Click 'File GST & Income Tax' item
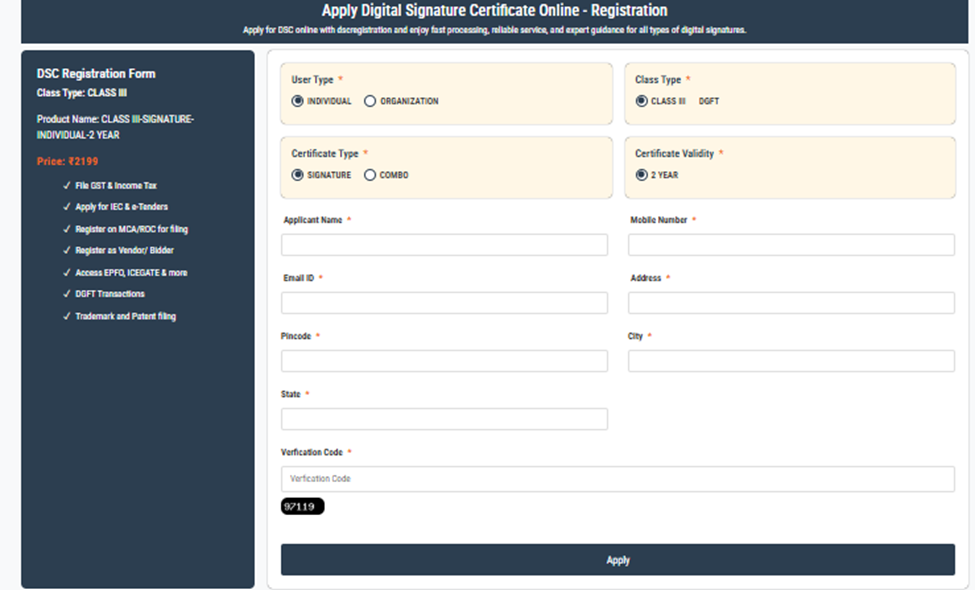The height and width of the screenshot is (590, 975). tap(116, 185)
